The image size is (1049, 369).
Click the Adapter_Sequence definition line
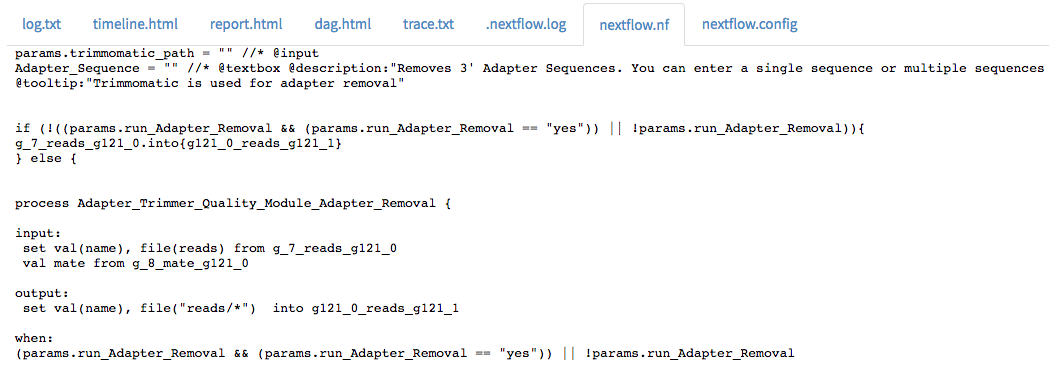coord(530,68)
